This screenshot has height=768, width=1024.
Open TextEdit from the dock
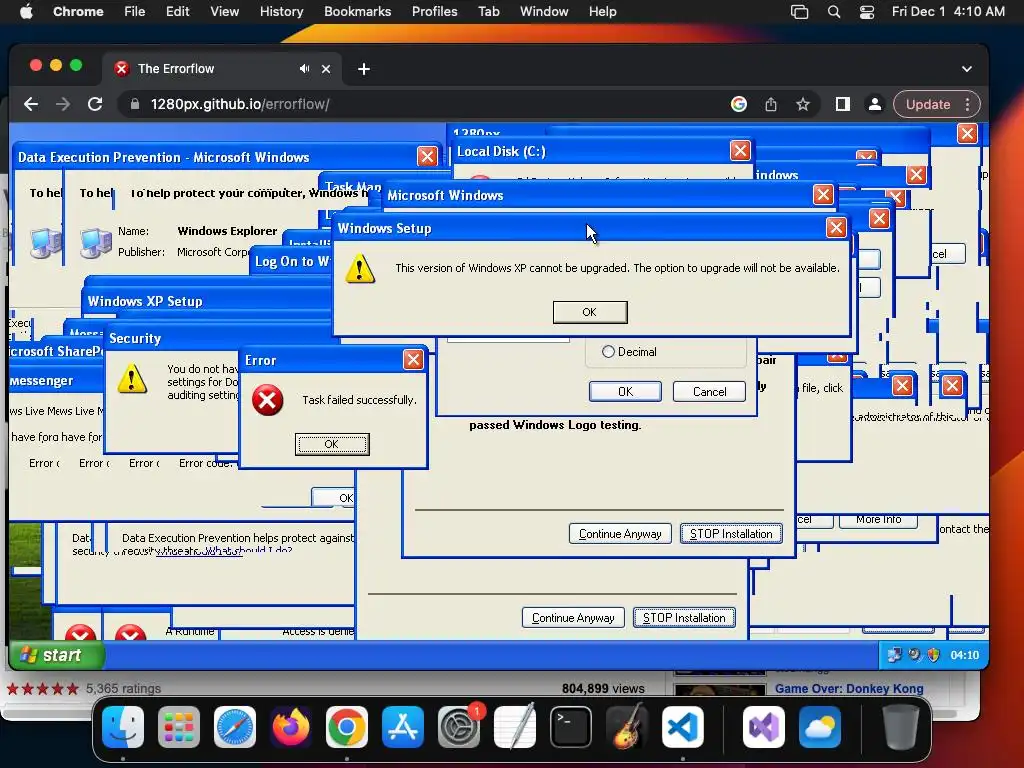point(515,727)
